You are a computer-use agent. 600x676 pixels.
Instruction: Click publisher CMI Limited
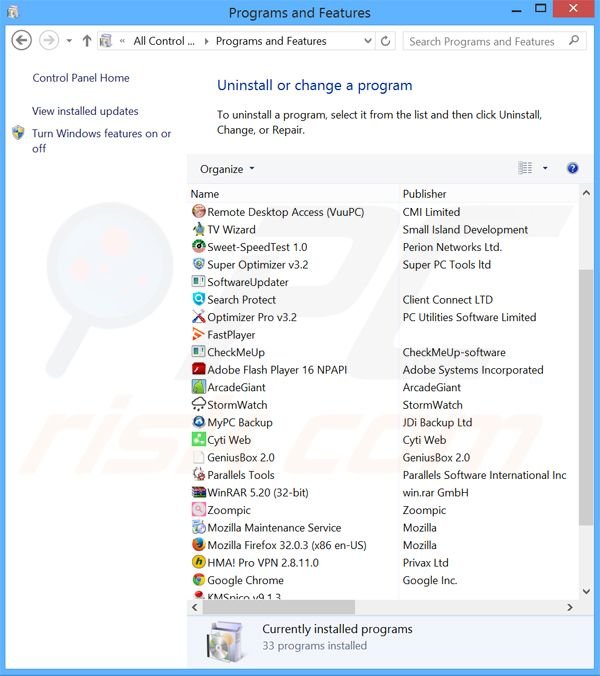coord(431,212)
